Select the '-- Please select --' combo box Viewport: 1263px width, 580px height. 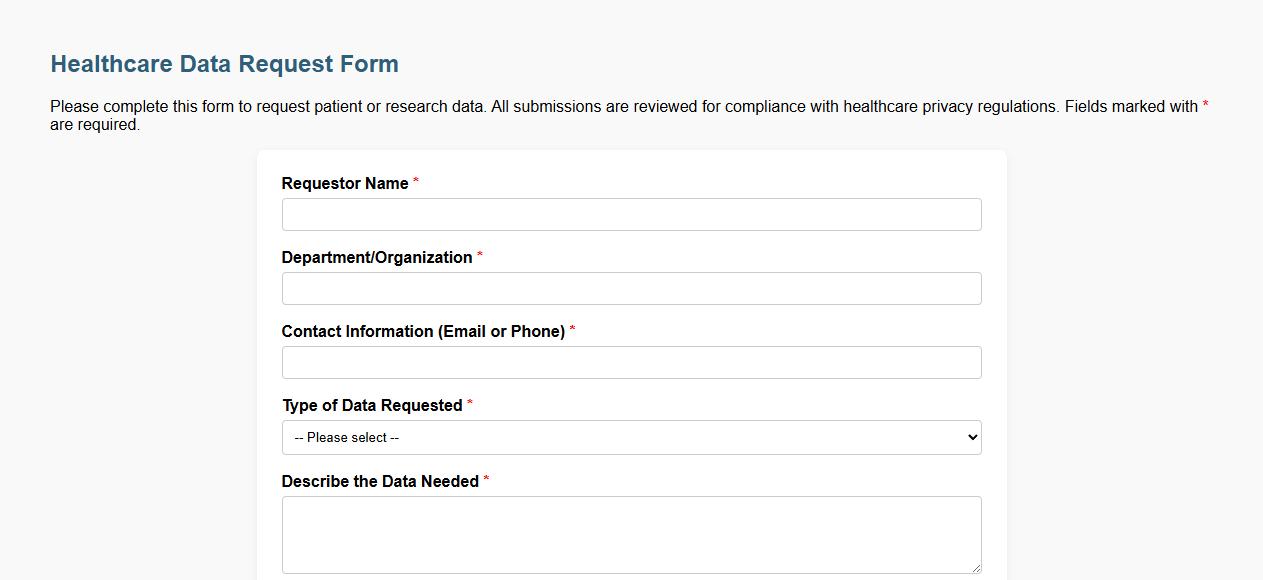coord(631,437)
